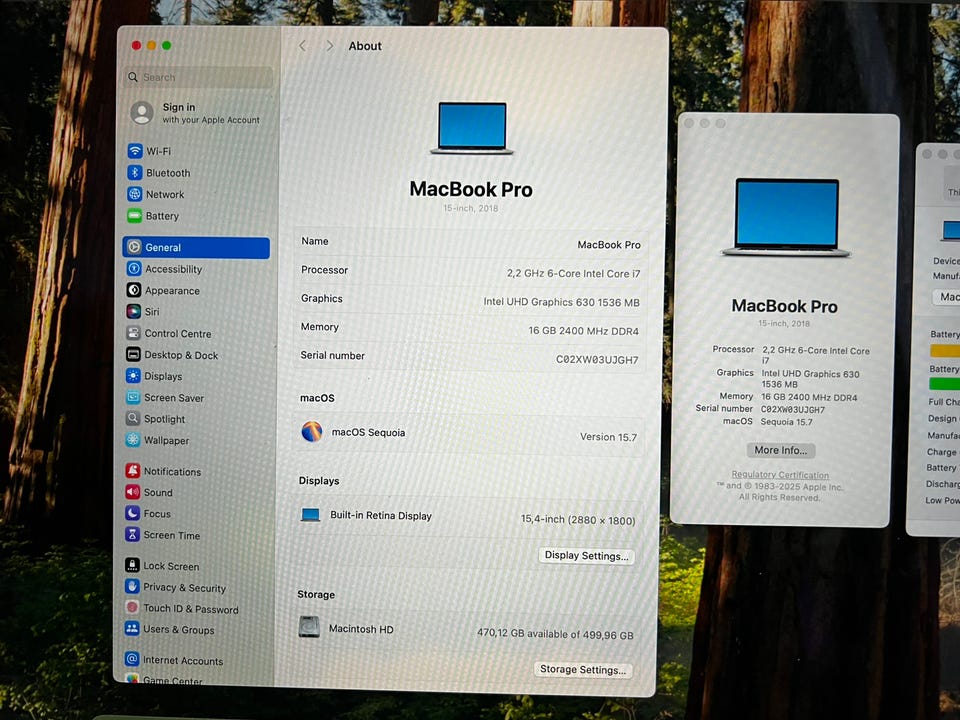
Task: Select the Network globe icon
Action: (x=135, y=194)
